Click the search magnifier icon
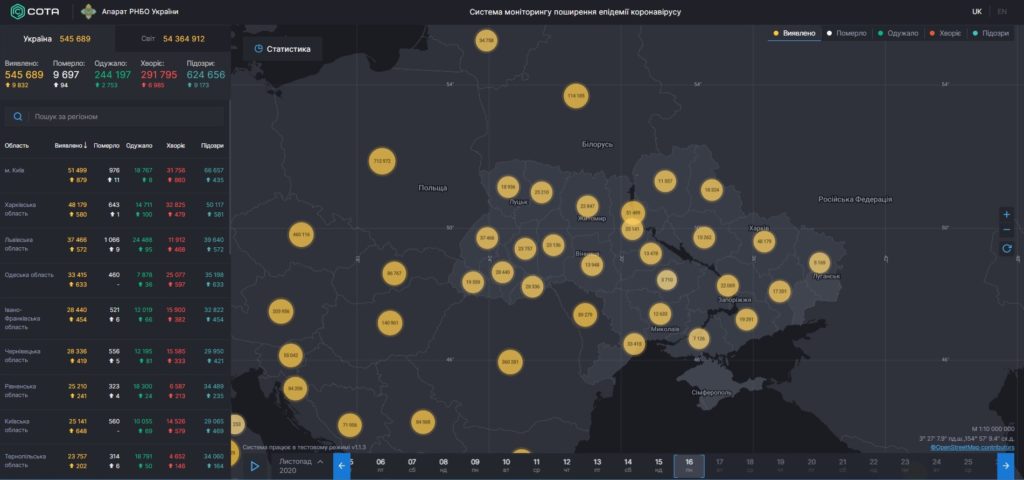Image resolution: width=1024 pixels, height=480 pixels. [18, 116]
